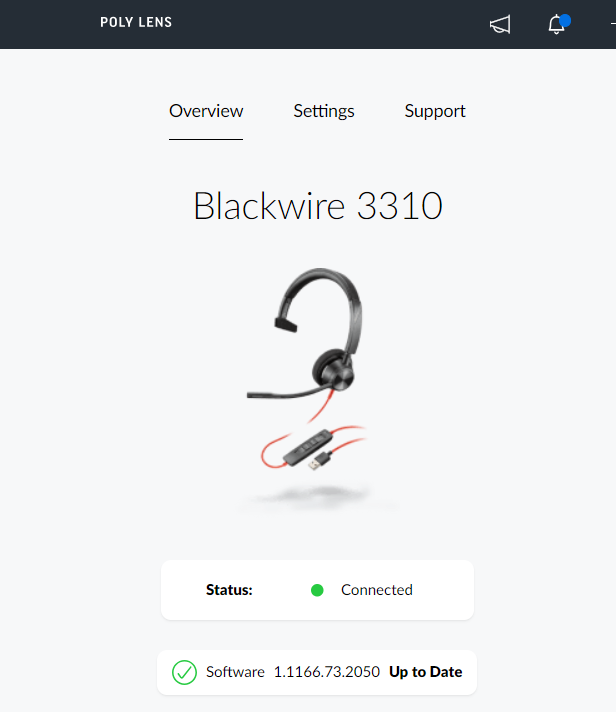The height and width of the screenshot is (712, 616).
Task: Click the green Connected status dot
Action: [x=317, y=590]
